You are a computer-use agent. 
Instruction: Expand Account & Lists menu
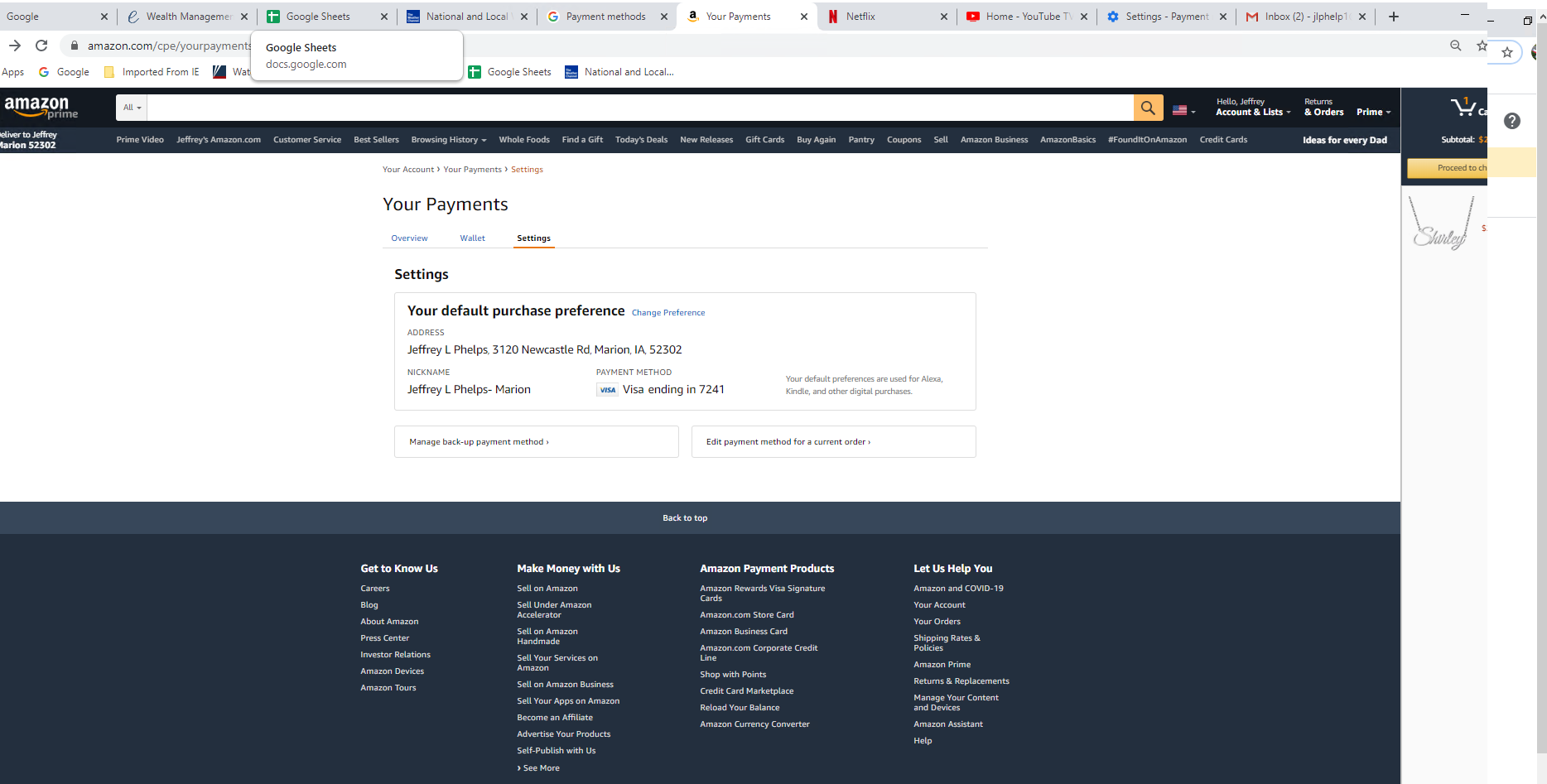tap(1253, 107)
